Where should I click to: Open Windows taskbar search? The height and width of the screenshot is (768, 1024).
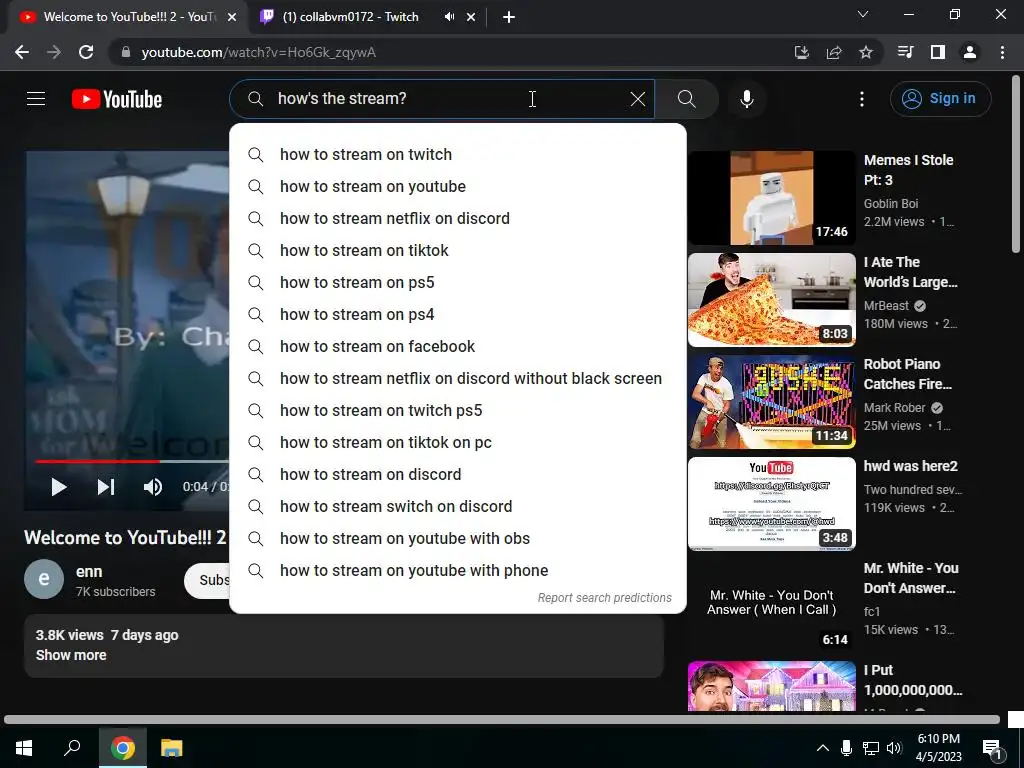pos(72,748)
